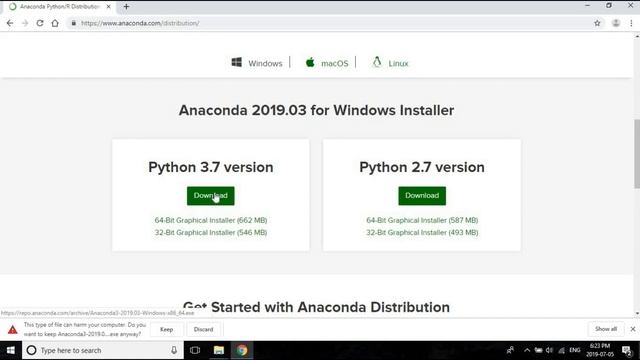Image resolution: width=640 pixels, height=360 pixels.
Task: Open 64-Bit Graphical Installer (587 MB) link
Action: [422, 220]
